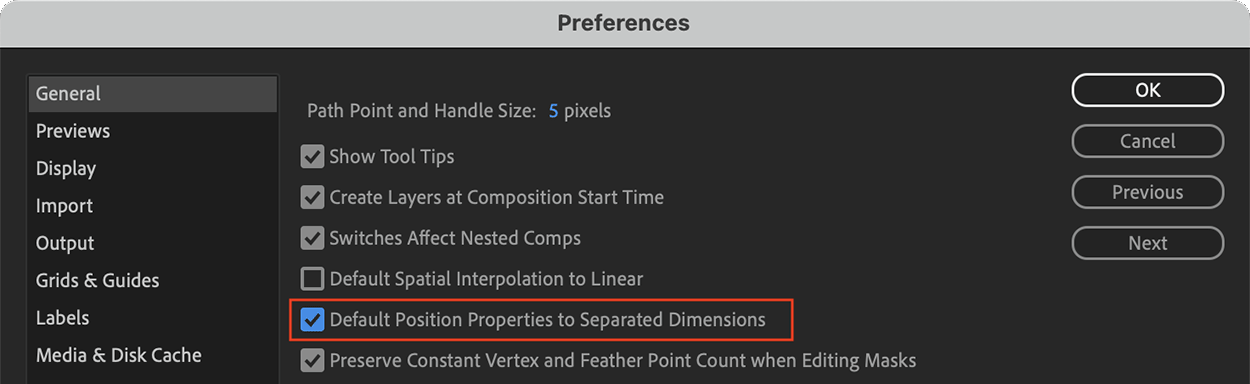Uncheck Create Layers at Composition Start Time
Viewport: 1250px width, 384px height.
pos(313,198)
